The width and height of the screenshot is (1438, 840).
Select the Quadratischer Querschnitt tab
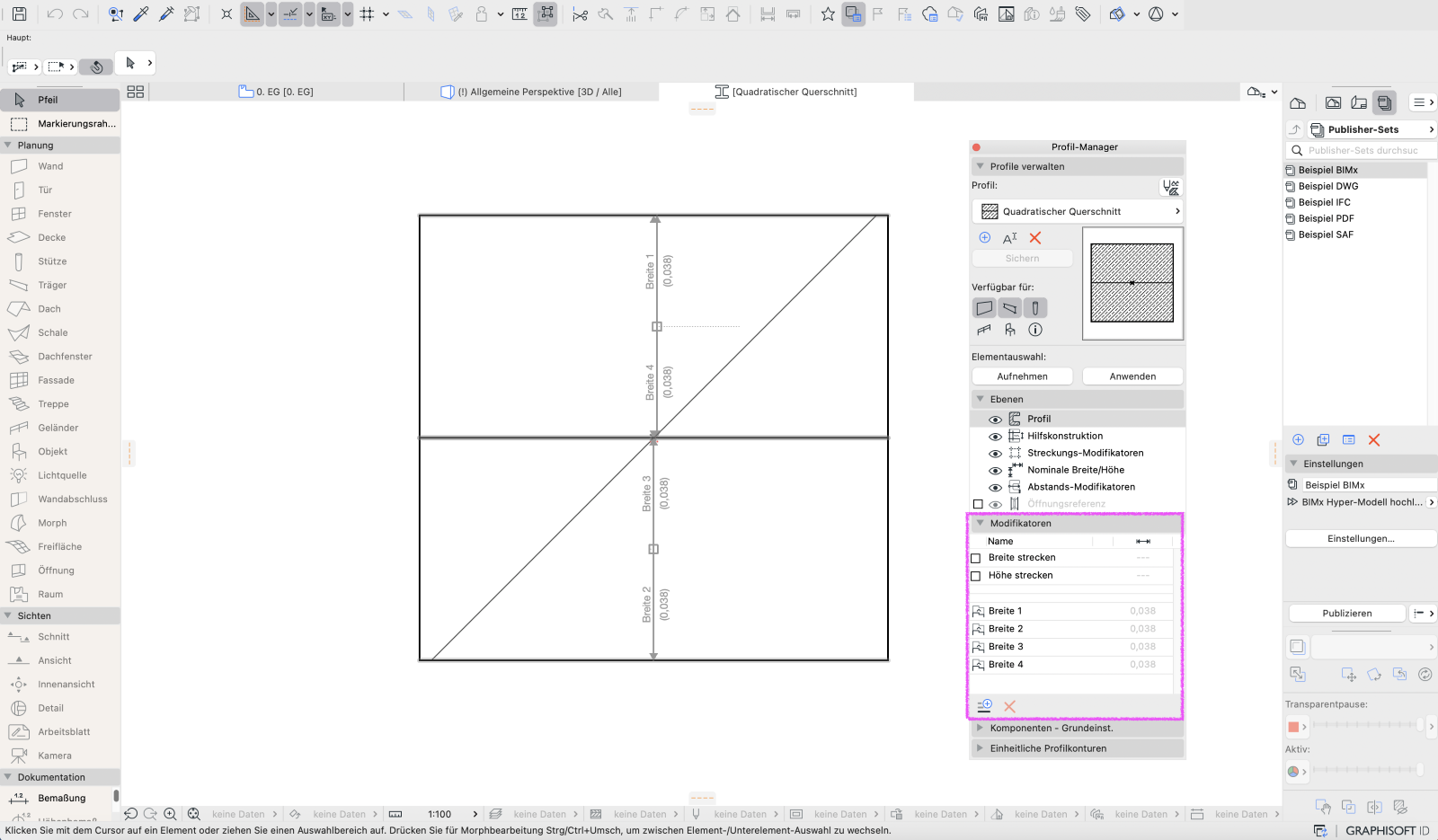(786, 92)
